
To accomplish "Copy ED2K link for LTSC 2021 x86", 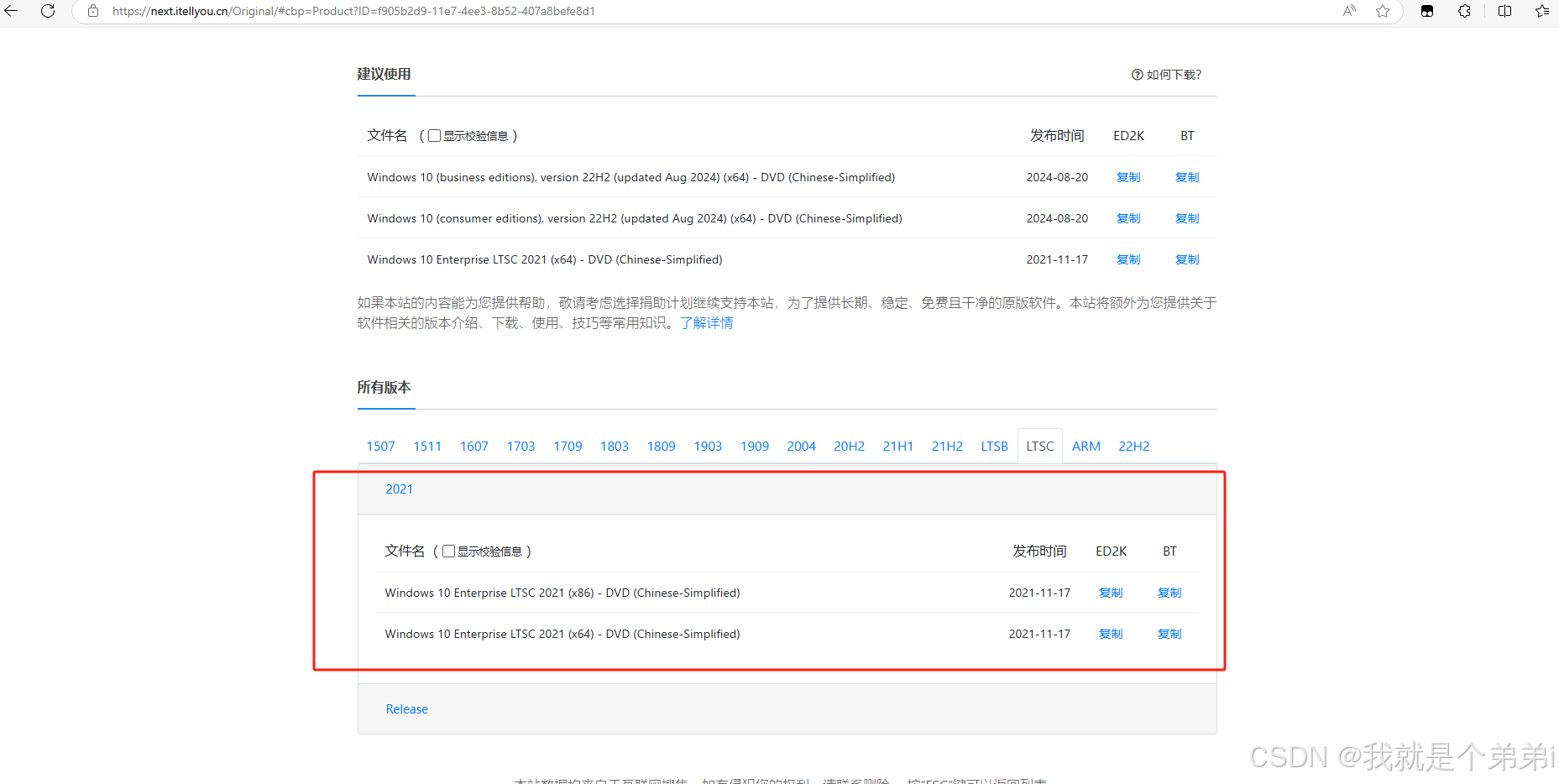I will coord(1111,593).
